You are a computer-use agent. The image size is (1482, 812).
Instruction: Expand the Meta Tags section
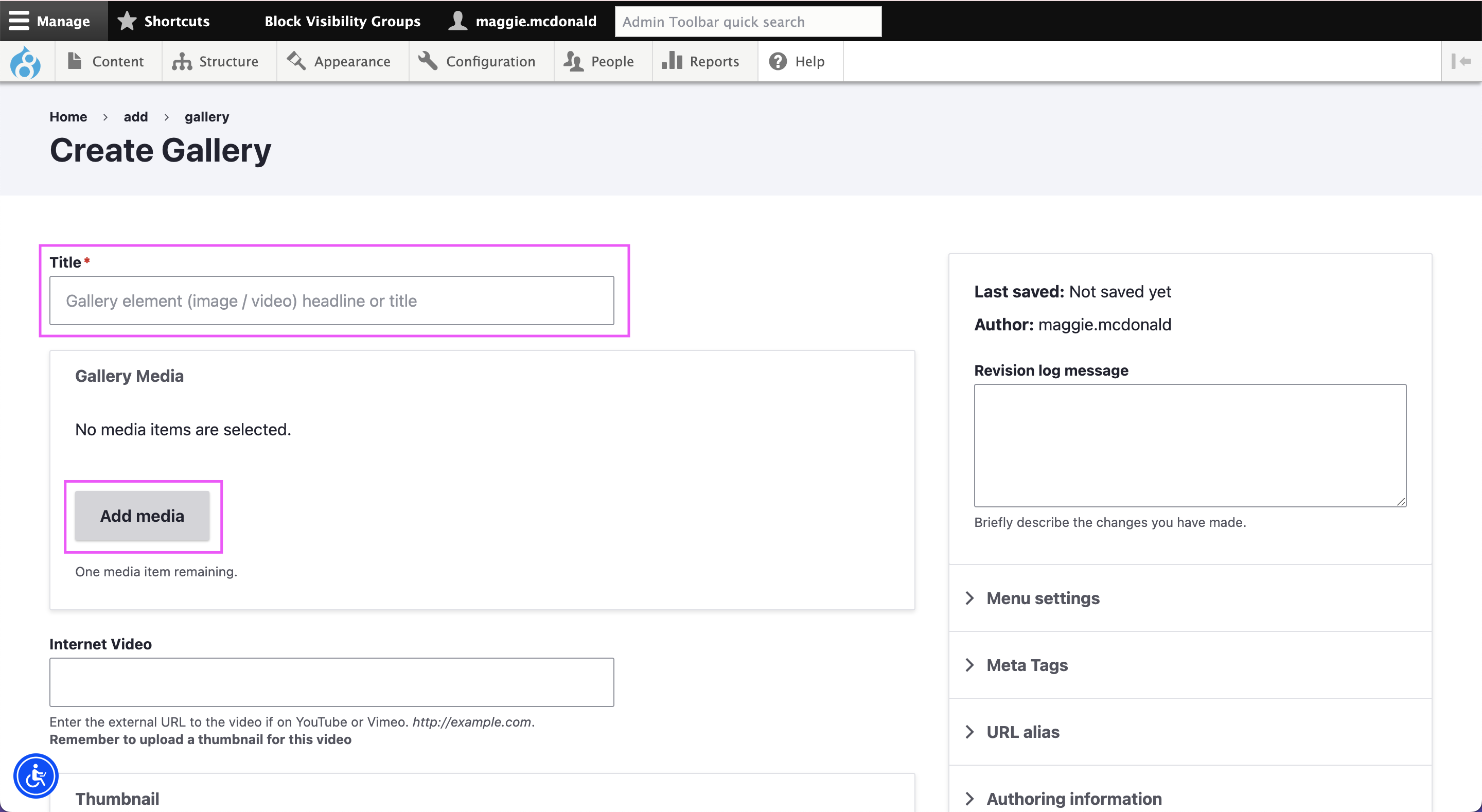1027,665
